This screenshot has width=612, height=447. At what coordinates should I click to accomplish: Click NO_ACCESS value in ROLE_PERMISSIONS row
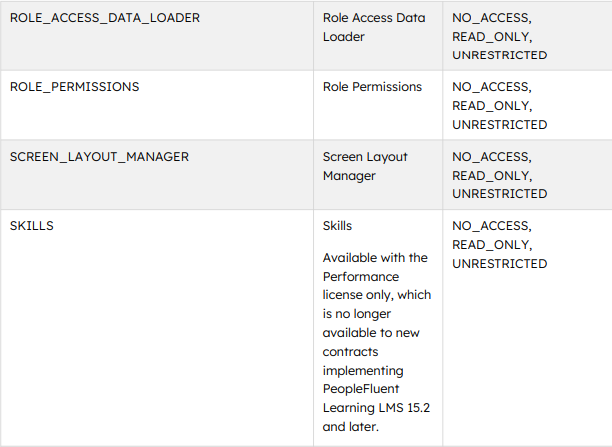click(492, 87)
